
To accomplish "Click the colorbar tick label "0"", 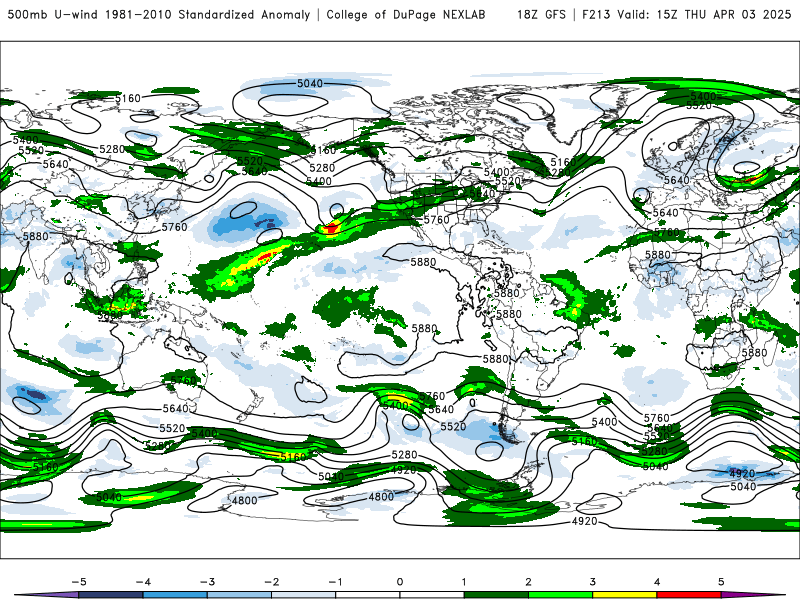I will pyautogui.click(x=400, y=582).
